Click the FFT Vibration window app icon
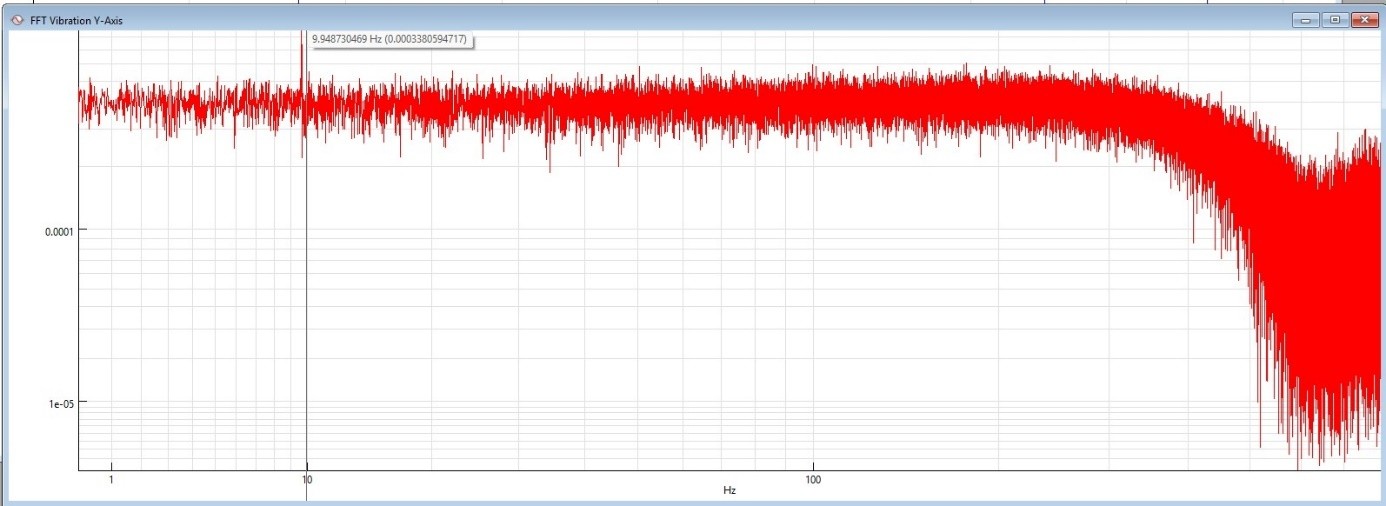The image size is (1386, 506). point(17,20)
